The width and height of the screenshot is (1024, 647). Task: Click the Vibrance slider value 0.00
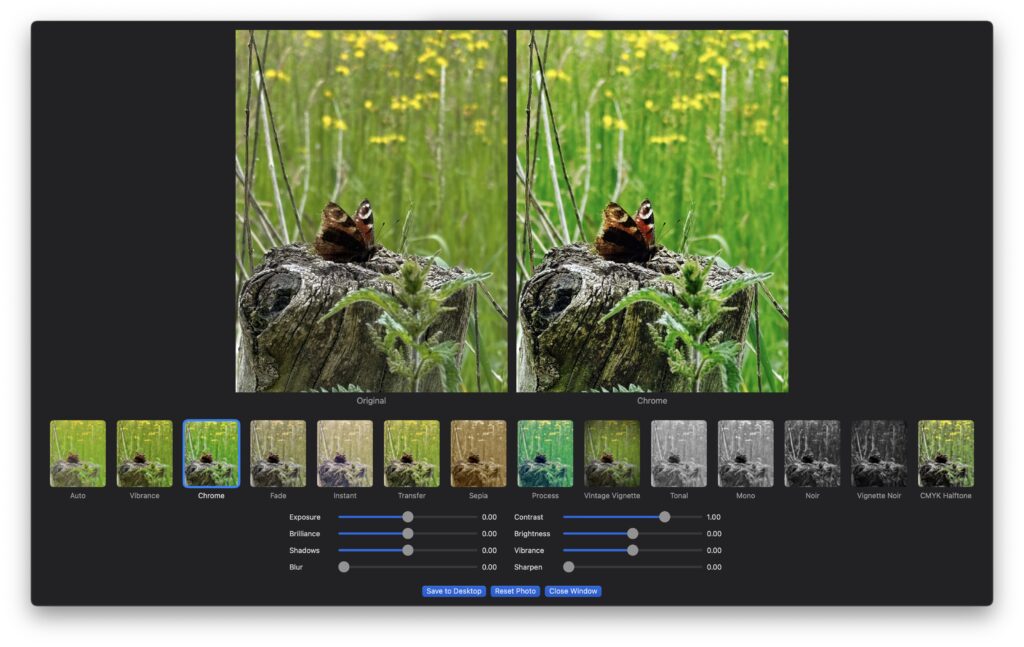(714, 551)
